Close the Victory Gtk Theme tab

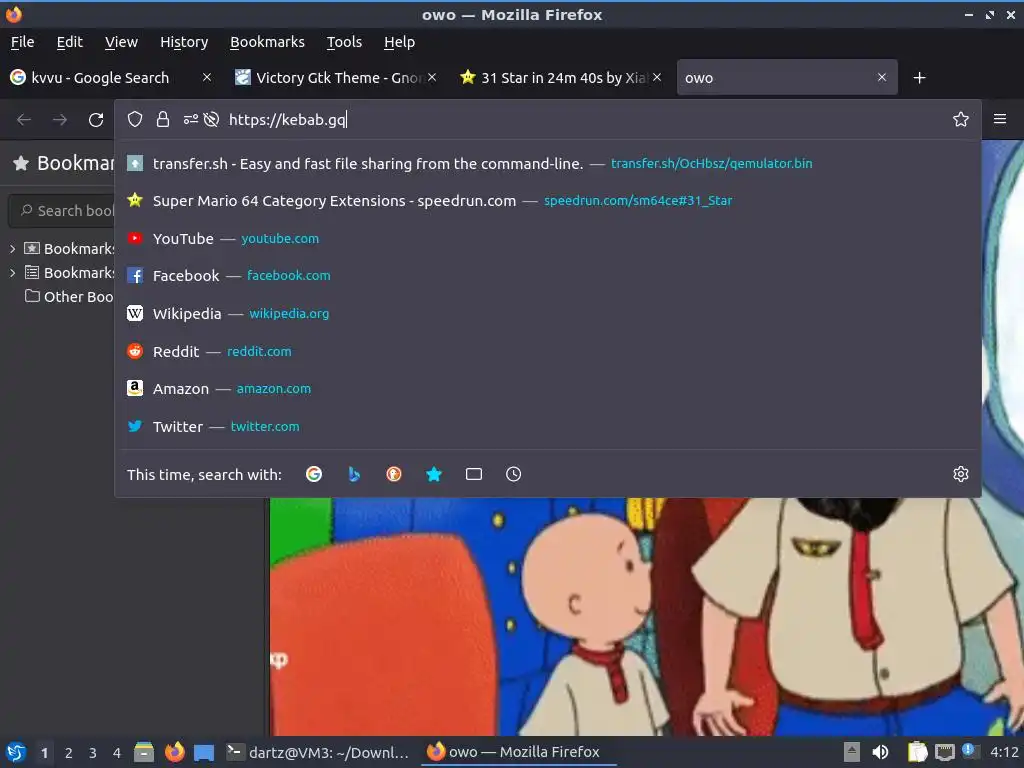click(432, 77)
